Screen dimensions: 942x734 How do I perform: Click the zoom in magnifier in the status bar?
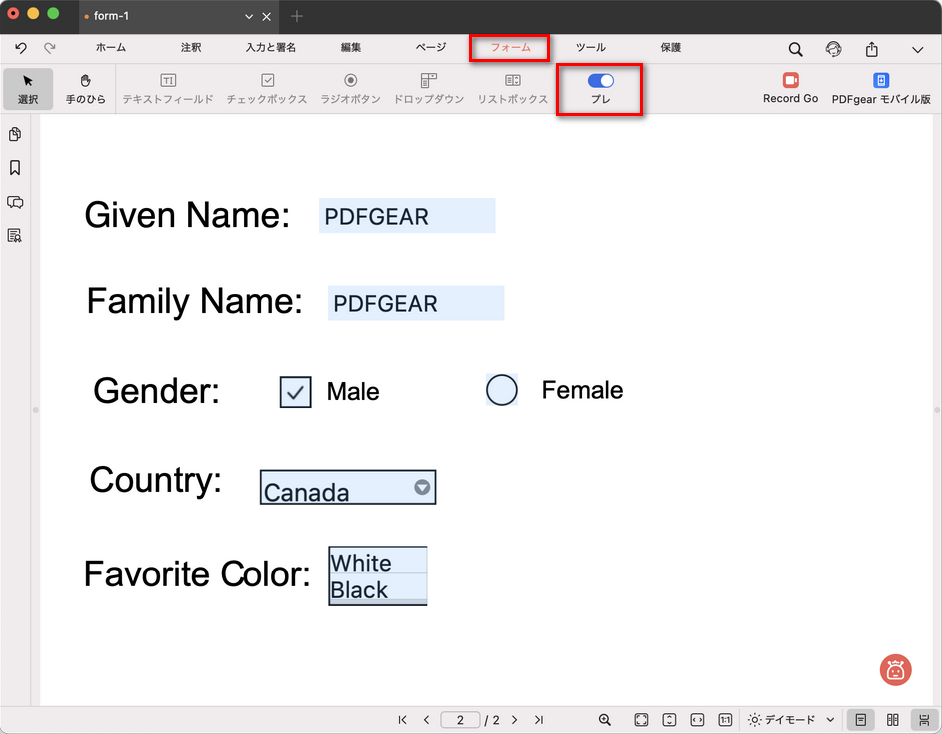(x=605, y=720)
